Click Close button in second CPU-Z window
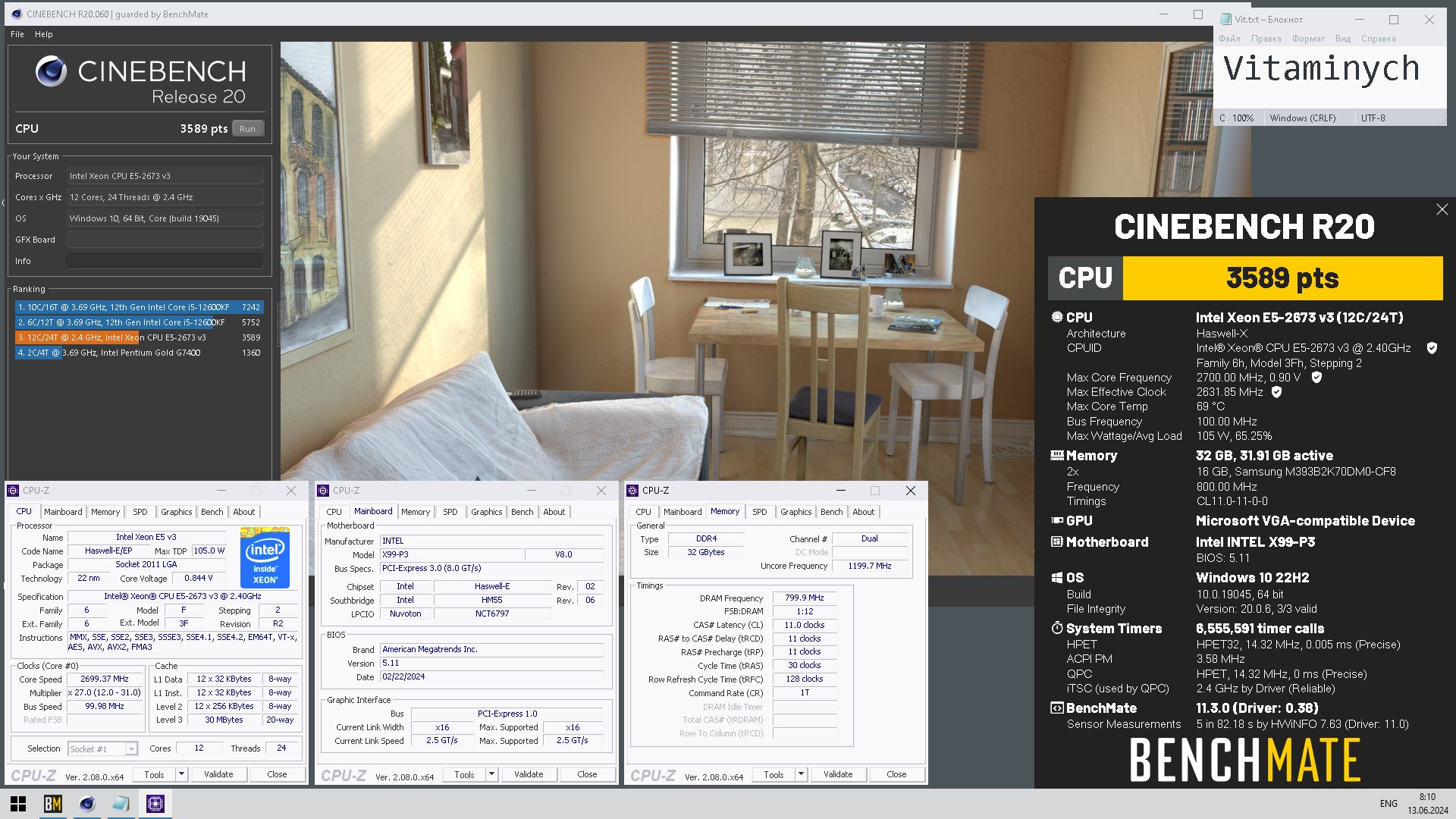 click(587, 774)
